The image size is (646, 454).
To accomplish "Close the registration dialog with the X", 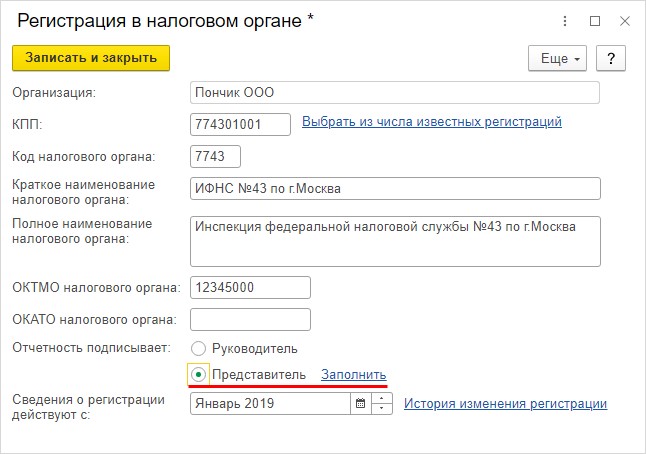I will coord(625,21).
